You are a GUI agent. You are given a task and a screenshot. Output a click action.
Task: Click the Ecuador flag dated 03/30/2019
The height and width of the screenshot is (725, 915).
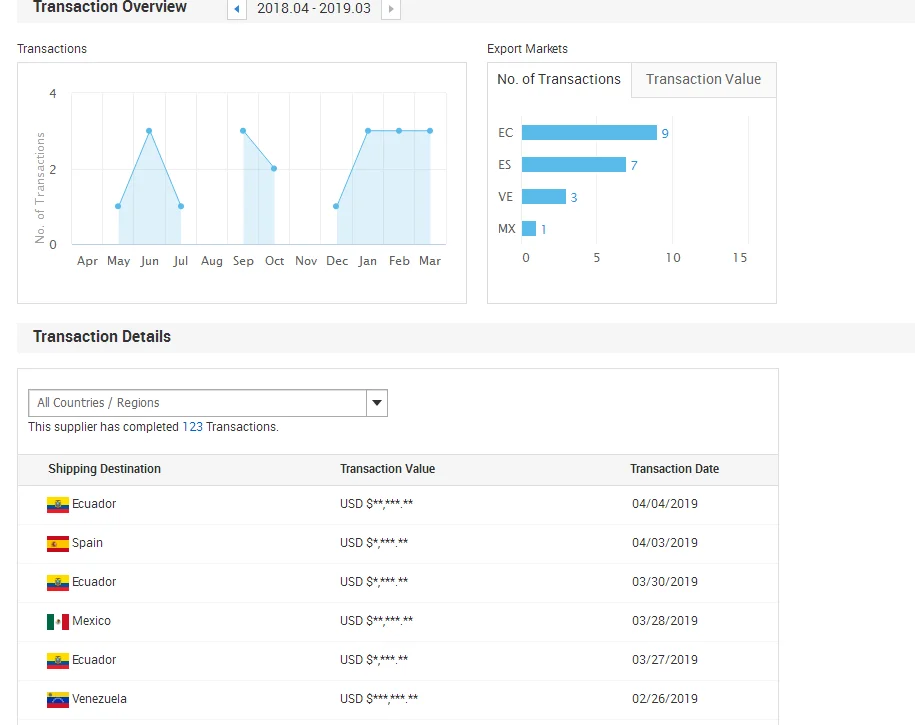pyautogui.click(x=58, y=583)
